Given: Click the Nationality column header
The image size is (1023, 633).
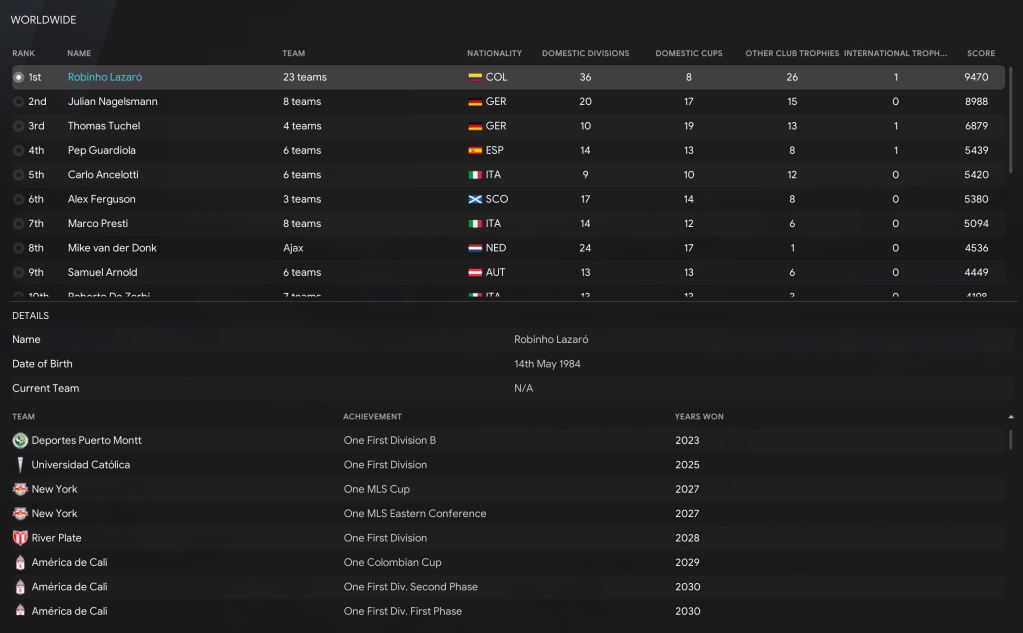Looking at the screenshot, I should (x=494, y=53).
